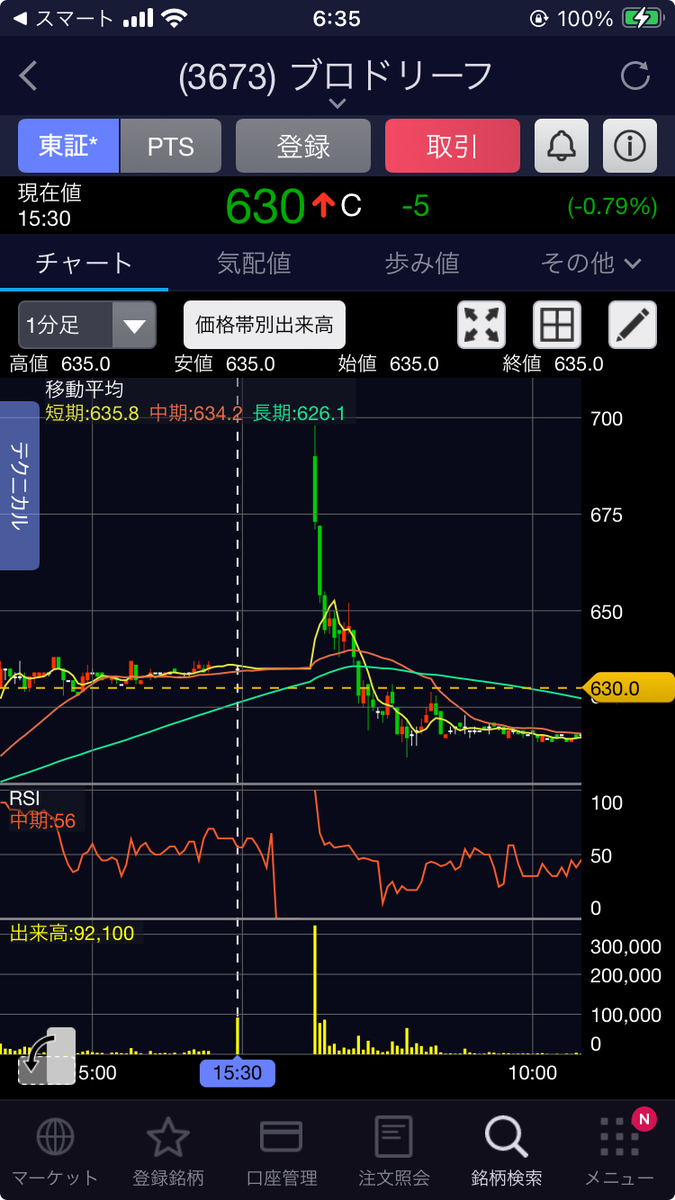Expand chart to fullscreen
This screenshot has width=675, height=1200.
tap(482, 325)
